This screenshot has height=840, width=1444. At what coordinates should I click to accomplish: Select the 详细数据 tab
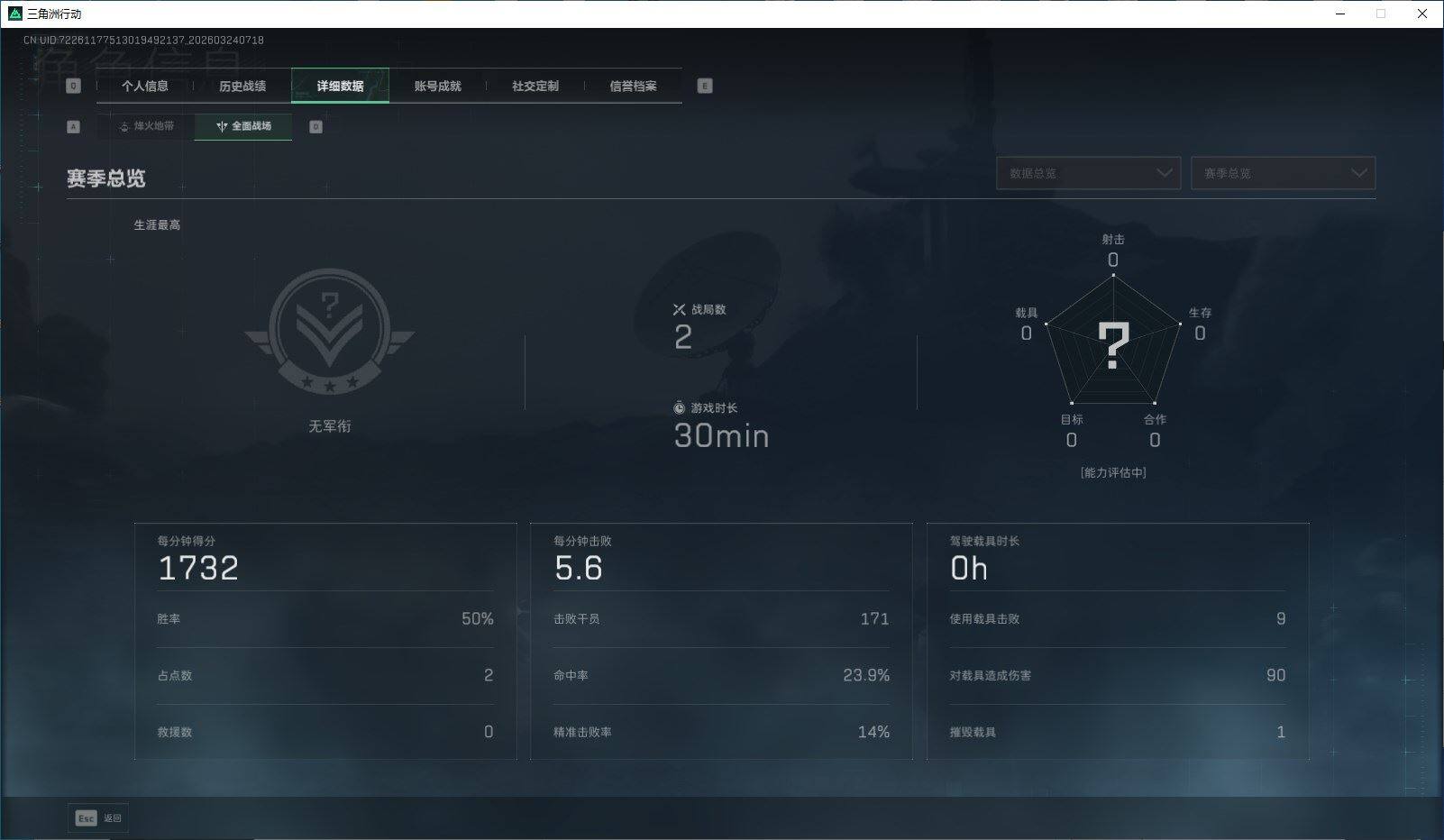point(340,86)
